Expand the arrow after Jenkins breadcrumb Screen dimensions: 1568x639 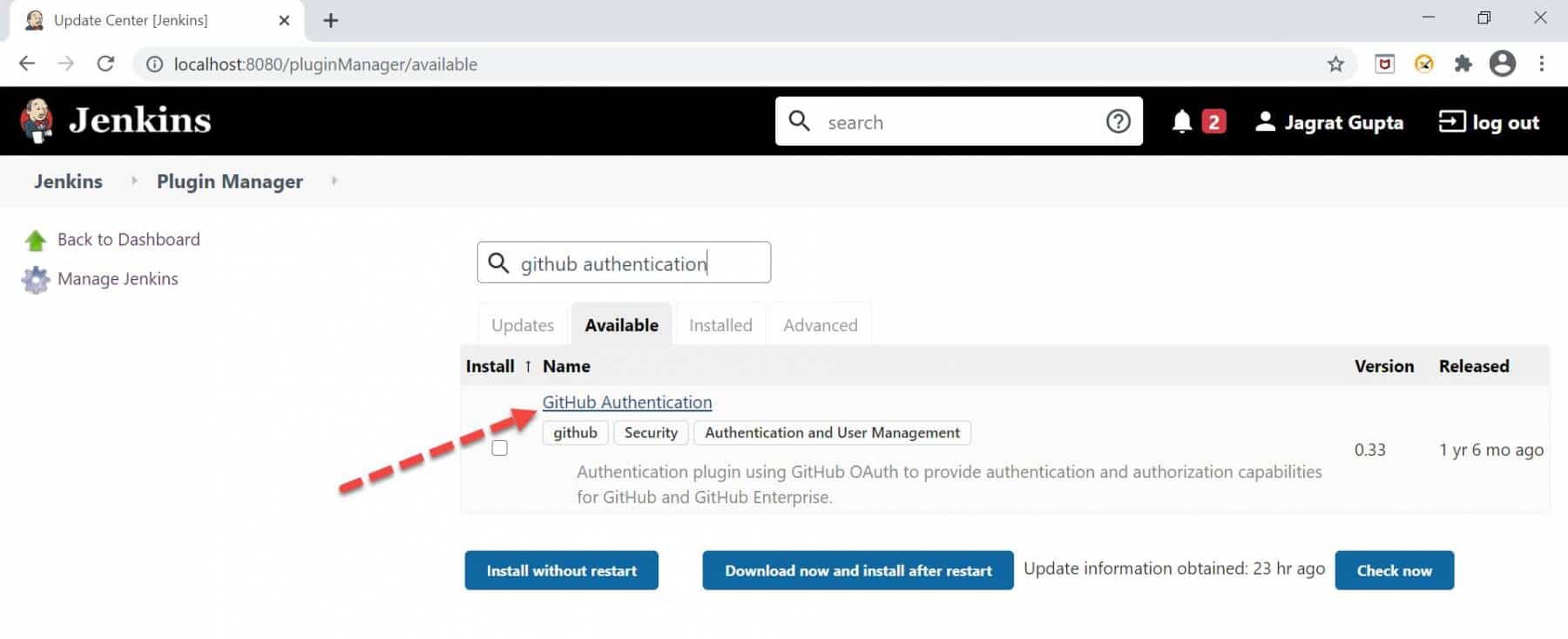[x=134, y=180]
